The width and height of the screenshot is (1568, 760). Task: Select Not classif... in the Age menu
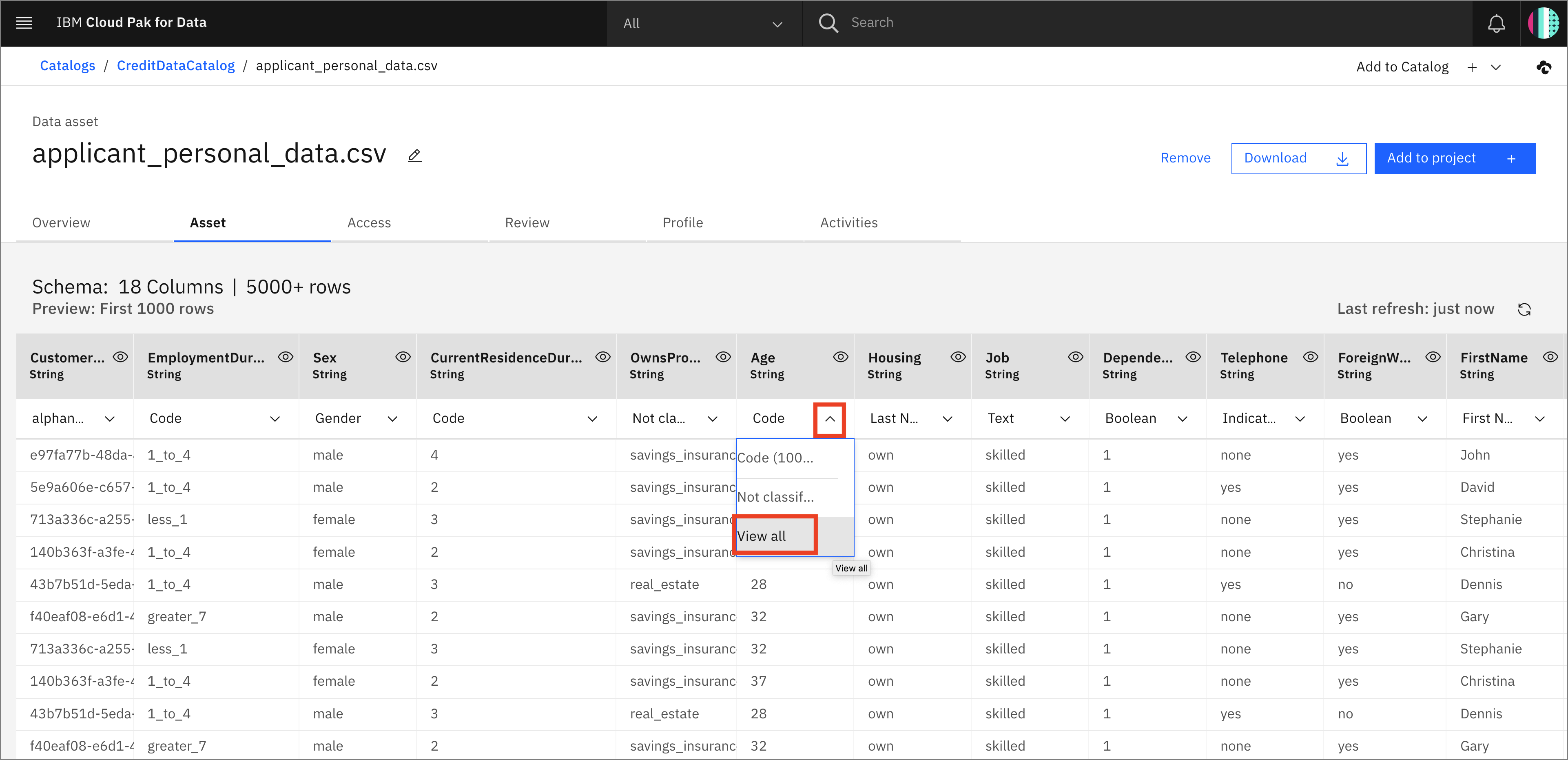click(x=794, y=497)
